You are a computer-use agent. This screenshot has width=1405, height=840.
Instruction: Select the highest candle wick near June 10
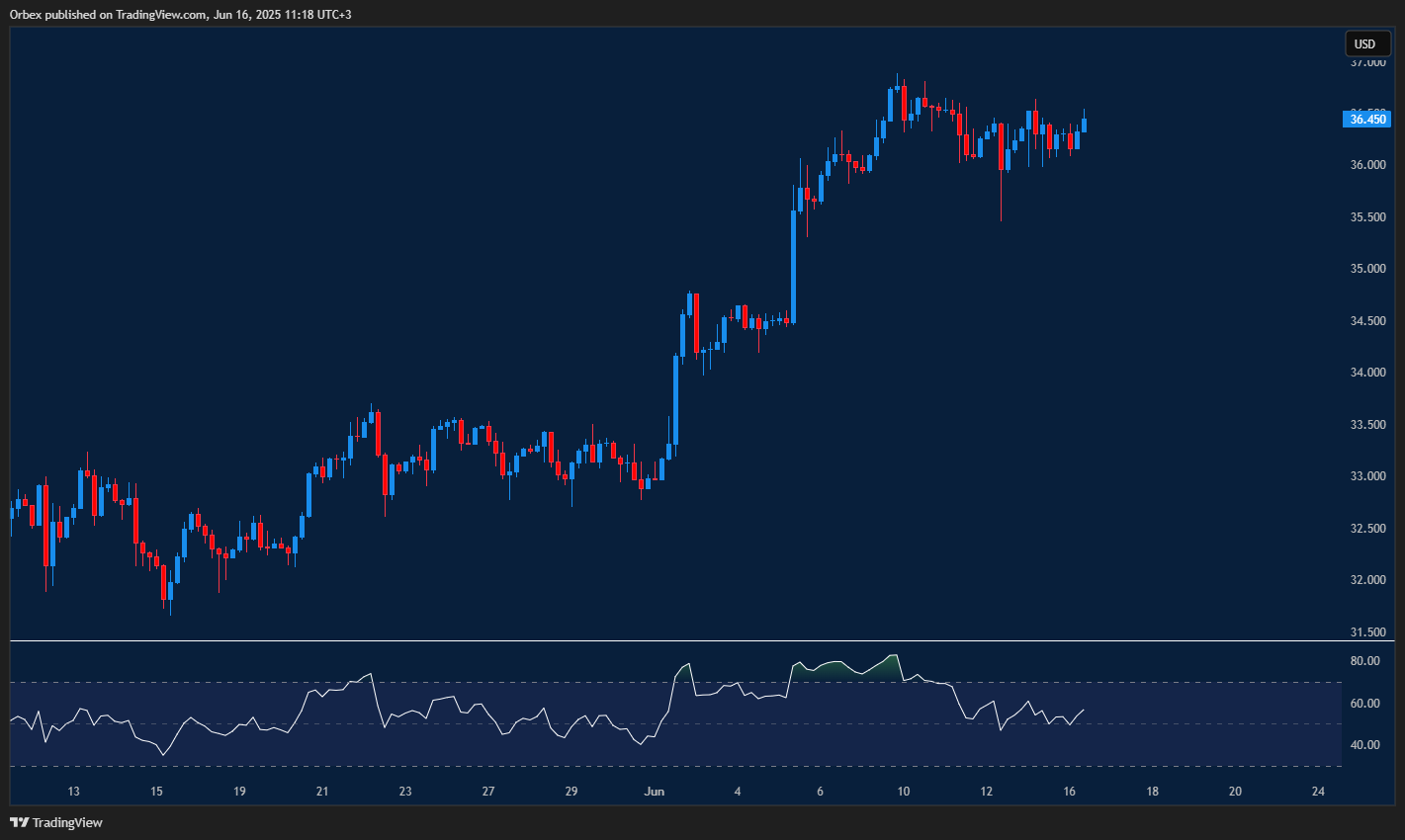[x=898, y=79]
